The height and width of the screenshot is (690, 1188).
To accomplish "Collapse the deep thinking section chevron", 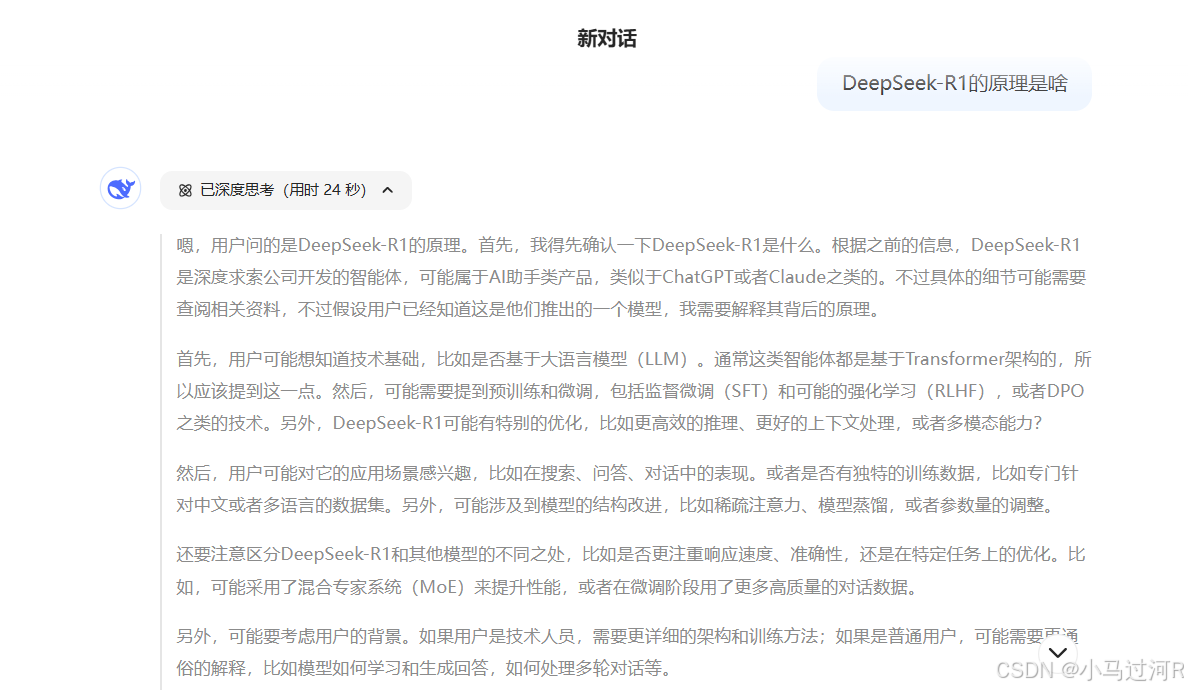I will pyautogui.click(x=388, y=190).
